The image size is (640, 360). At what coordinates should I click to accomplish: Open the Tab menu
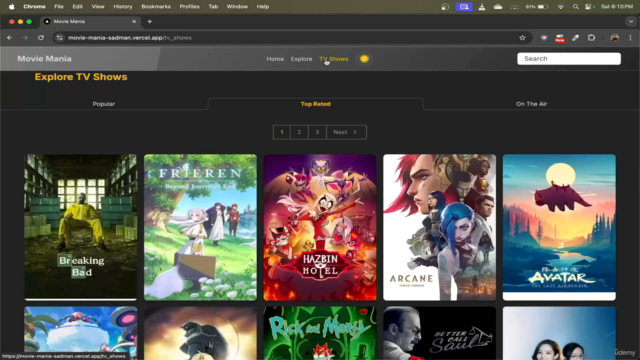pos(213,7)
